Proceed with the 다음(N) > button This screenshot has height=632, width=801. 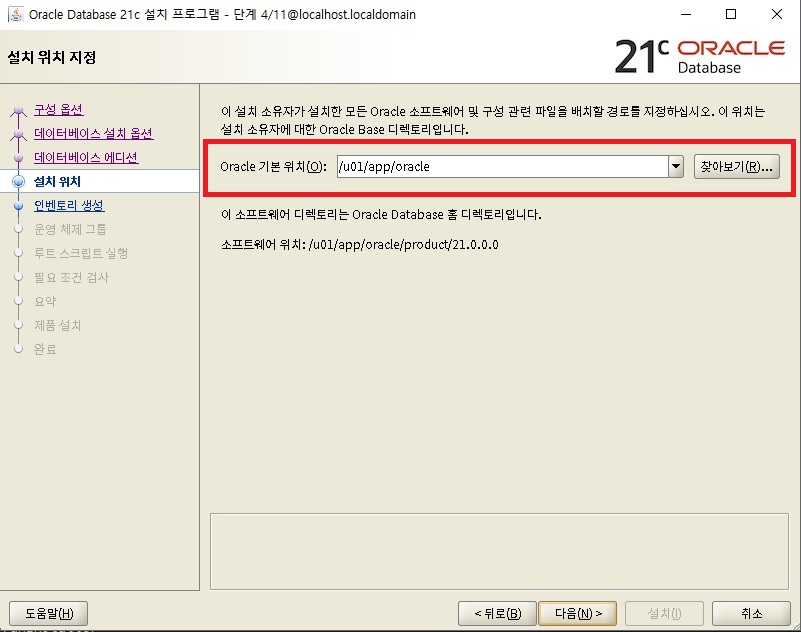pos(578,613)
